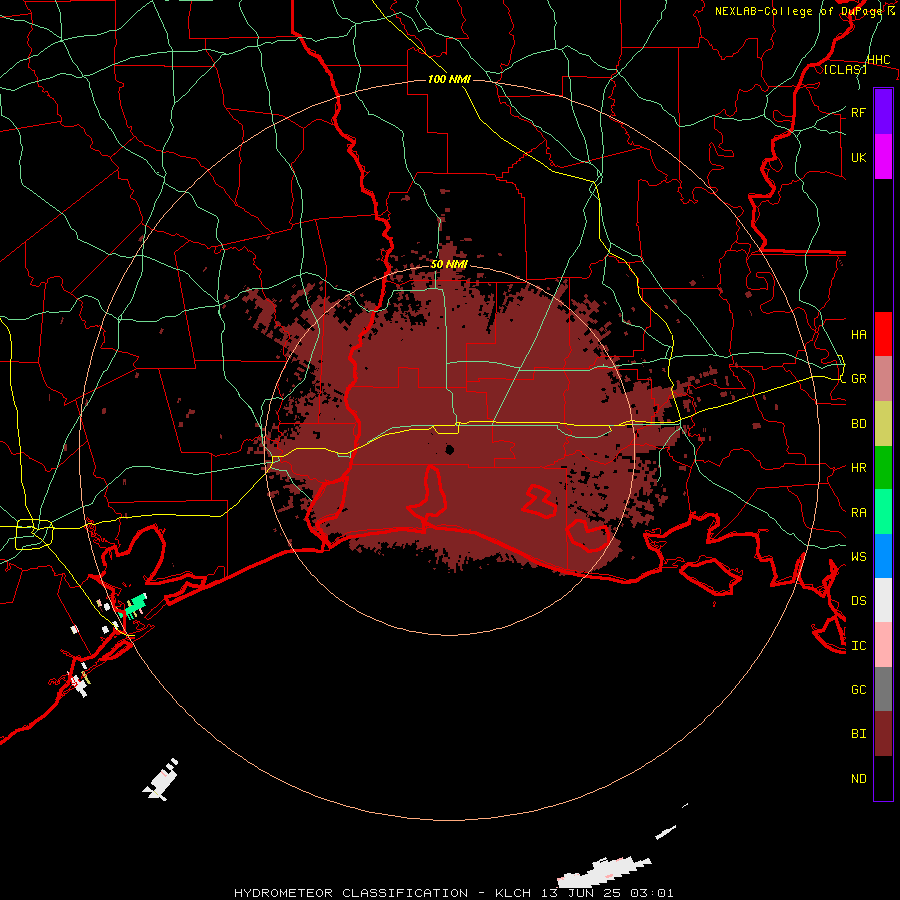This screenshot has width=900, height=900.
Task: Click the GC legend label
Action: (859, 689)
